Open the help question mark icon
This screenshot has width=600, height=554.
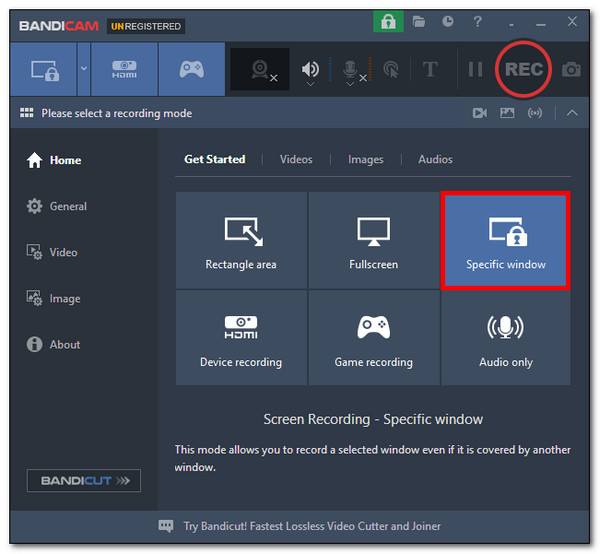point(477,21)
